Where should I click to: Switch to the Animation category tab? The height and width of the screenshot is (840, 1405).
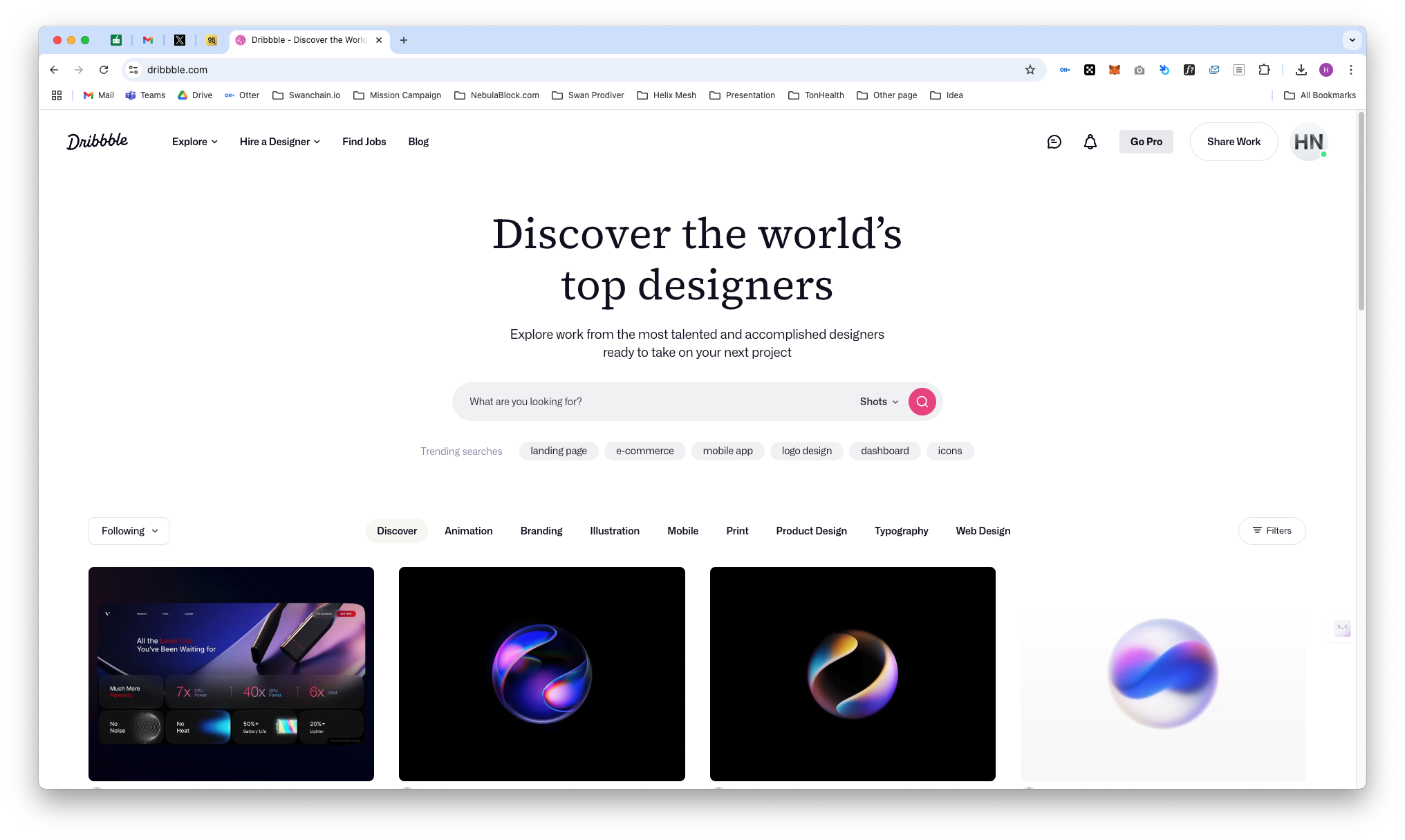pyautogui.click(x=468, y=531)
